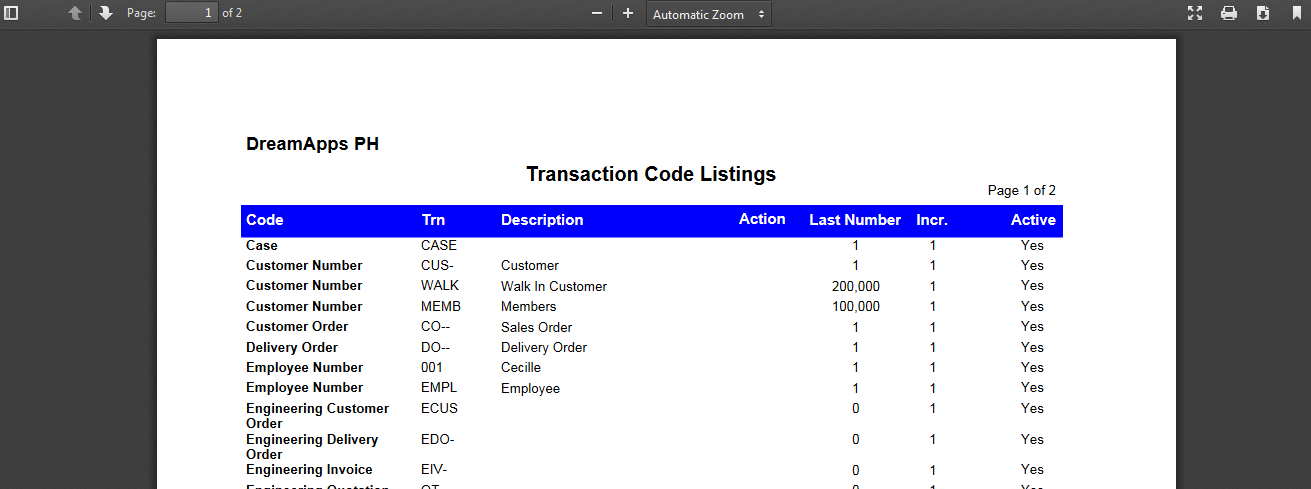The height and width of the screenshot is (489, 1311).
Task: Click the Customer Order code
Action: pos(297,326)
